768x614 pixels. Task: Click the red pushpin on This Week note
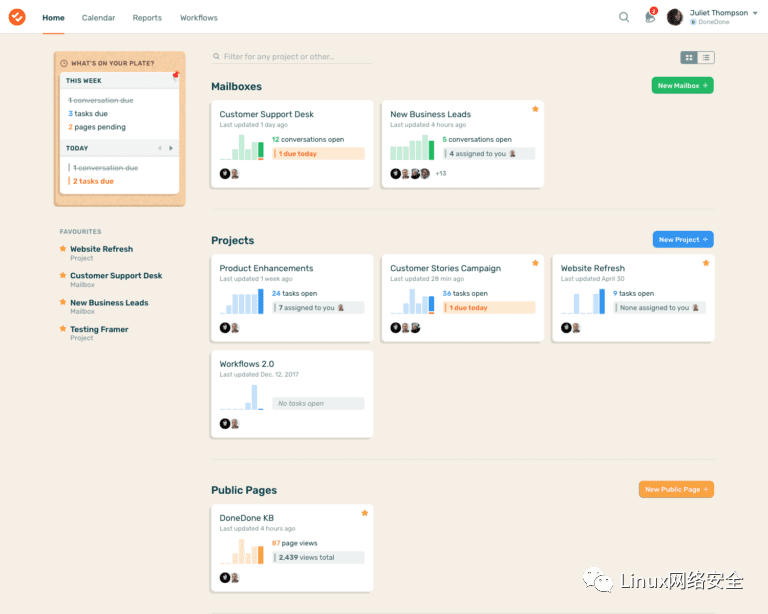point(175,75)
